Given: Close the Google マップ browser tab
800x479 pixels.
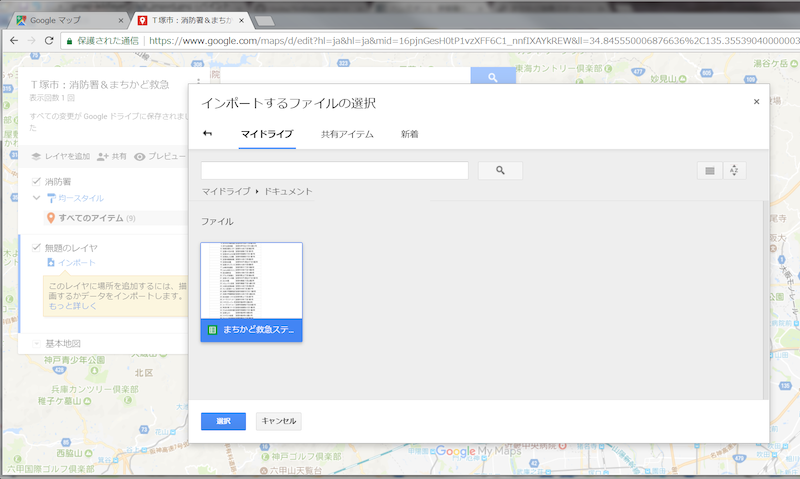Looking at the screenshot, I should (121, 20).
